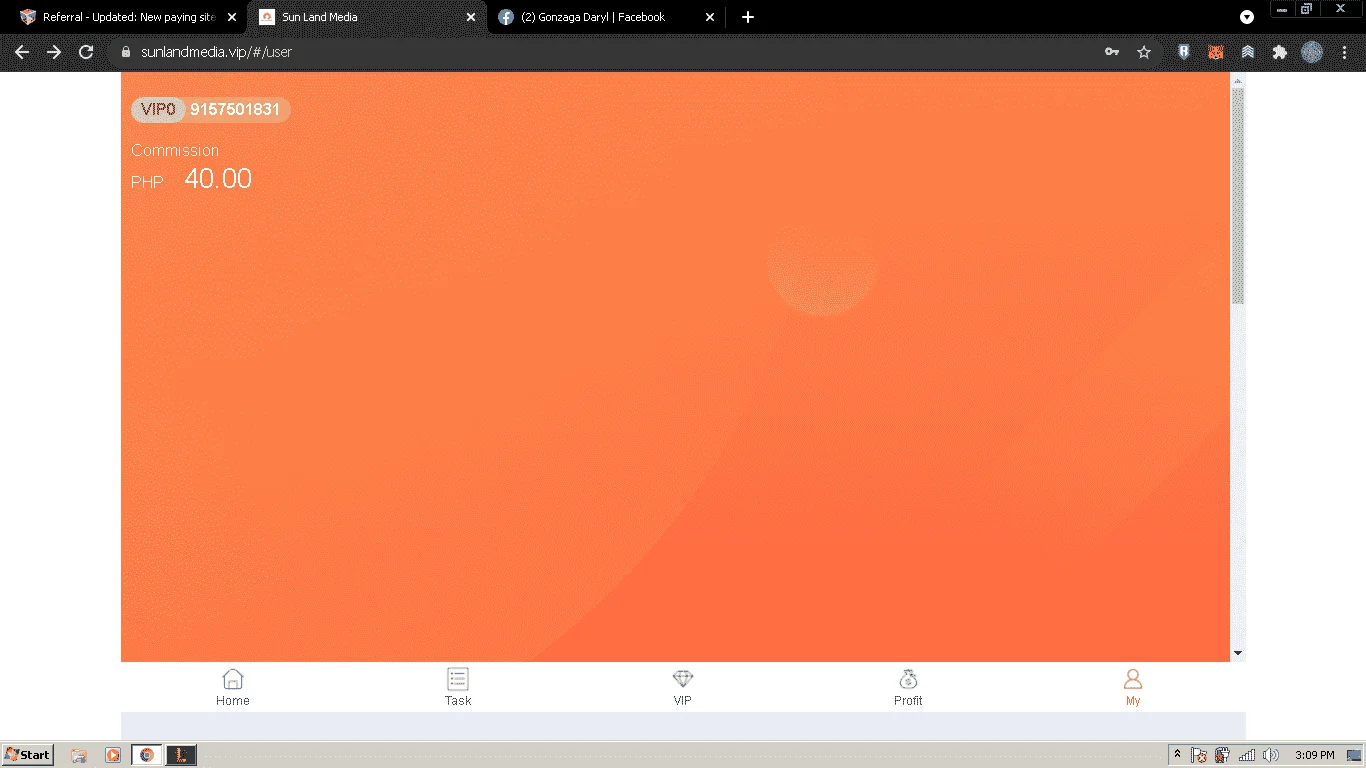Image resolution: width=1366 pixels, height=768 pixels.
Task: Open saved passwords key icon
Action: click(x=1112, y=52)
